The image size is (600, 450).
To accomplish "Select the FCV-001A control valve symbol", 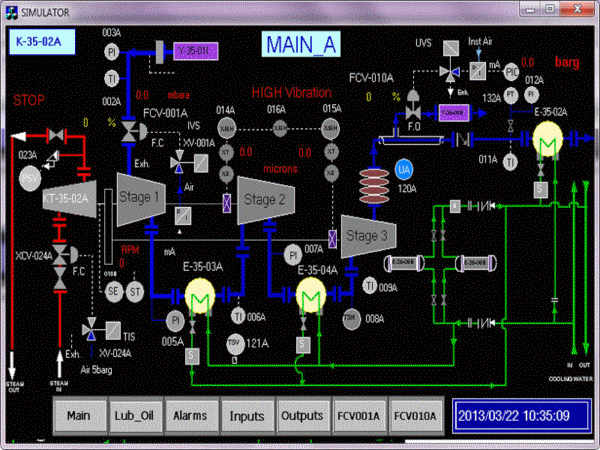I will pyautogui.click(x=133, y=131).
